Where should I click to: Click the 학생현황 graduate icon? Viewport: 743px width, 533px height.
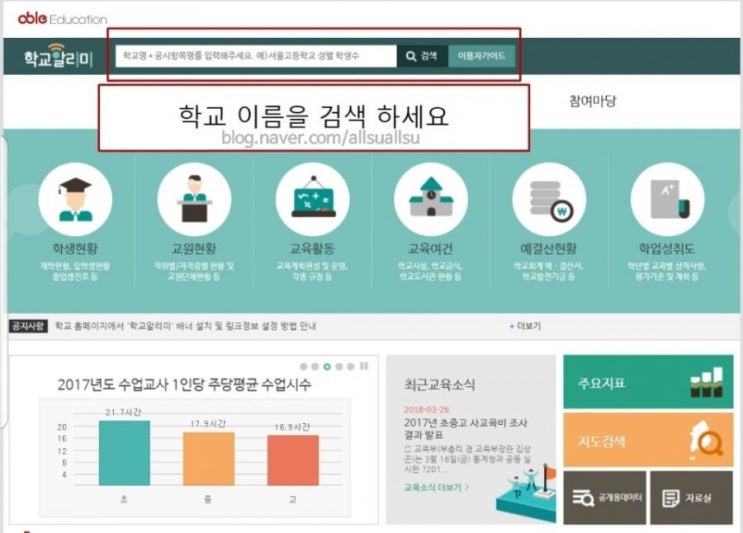(75, 199)
